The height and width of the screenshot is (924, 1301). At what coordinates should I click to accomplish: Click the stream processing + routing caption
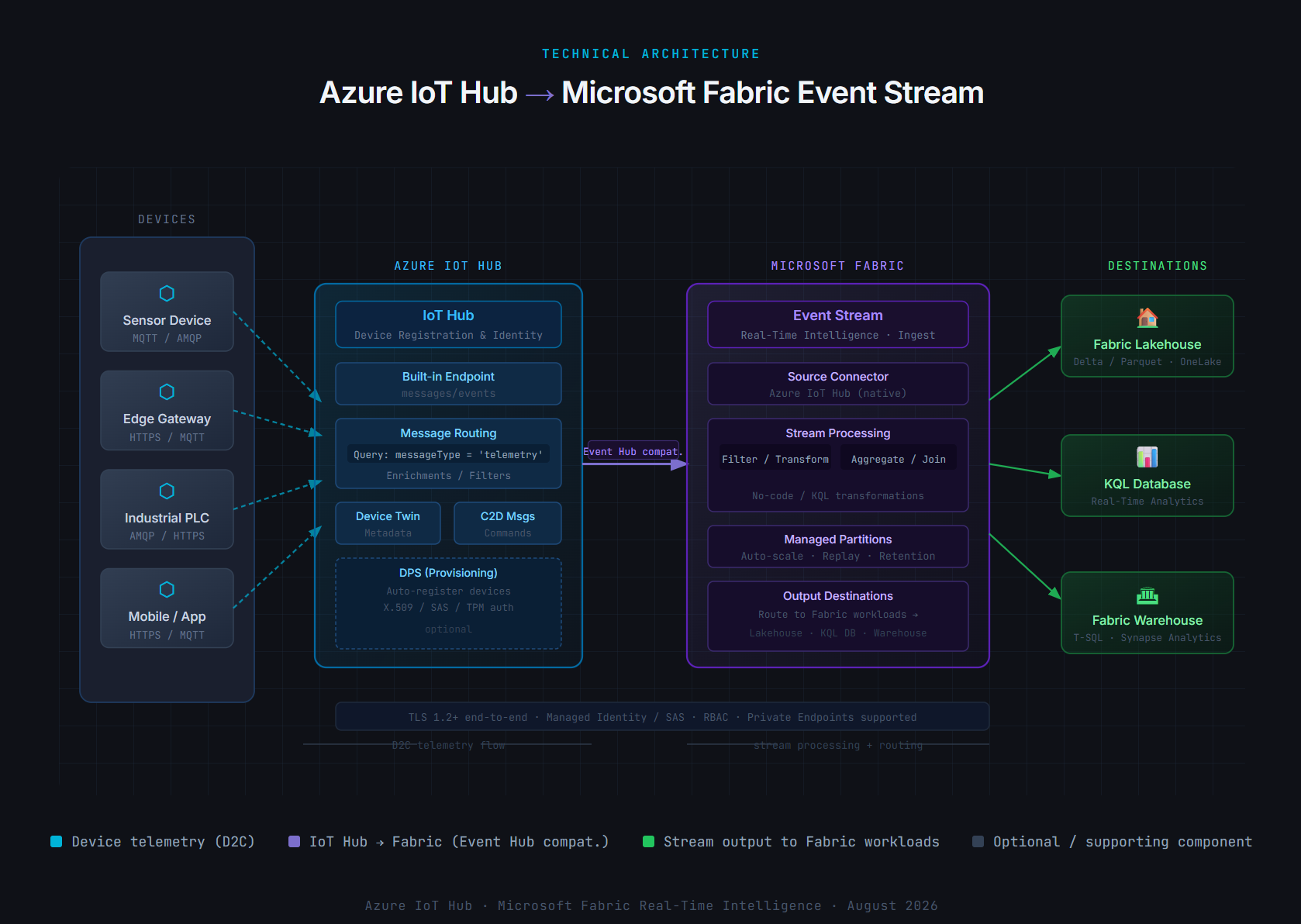pyautogui.click(x=838, y=745)
